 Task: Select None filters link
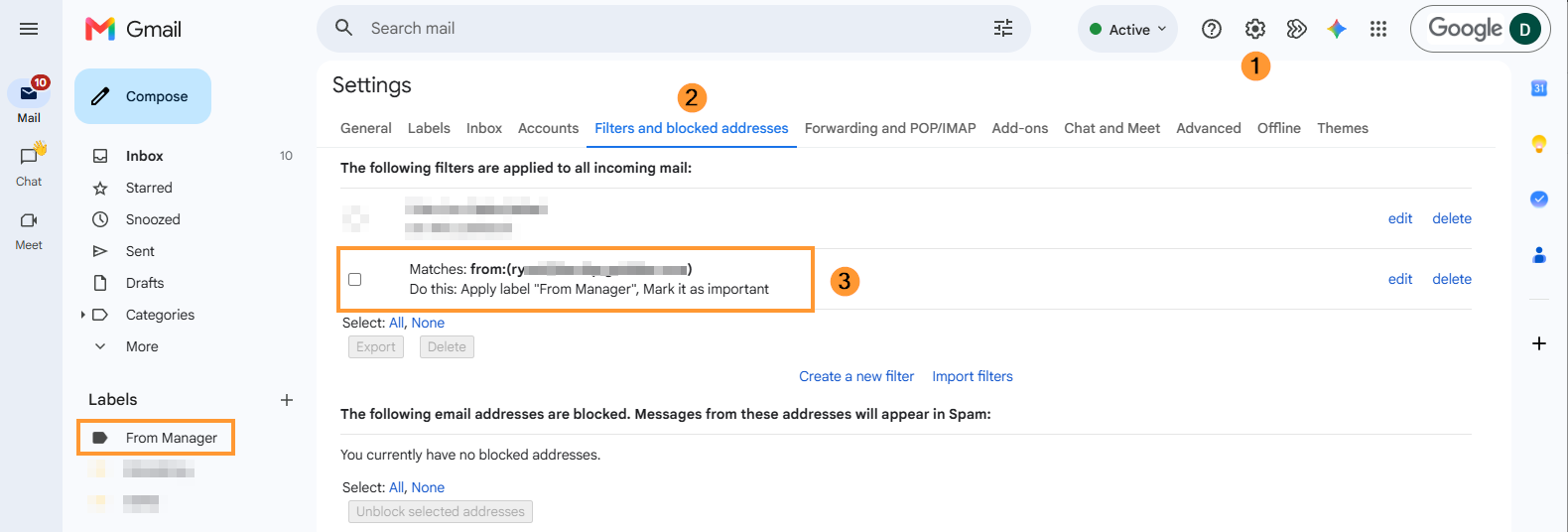pyautogui.click(x=428, y=323)
